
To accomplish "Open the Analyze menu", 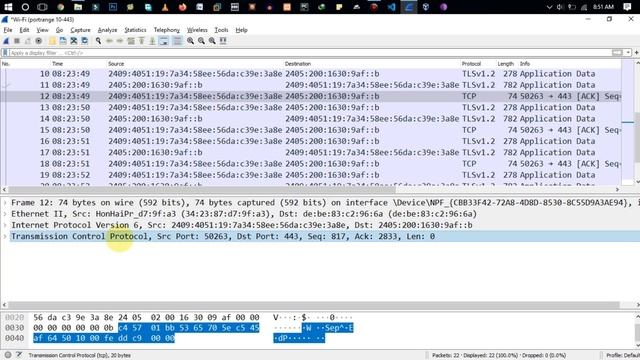I will 107,30.
